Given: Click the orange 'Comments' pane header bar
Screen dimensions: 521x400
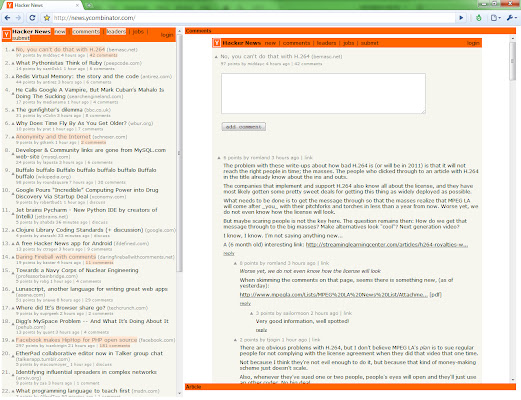Looking at the screenshot, I should click(x=350, y=31).
